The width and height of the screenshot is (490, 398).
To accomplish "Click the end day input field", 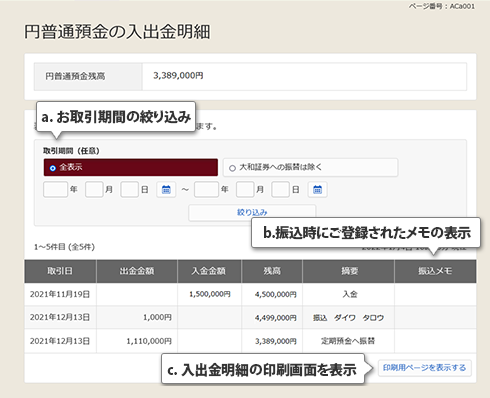I will pyautogui.click(x=280, y=190).
